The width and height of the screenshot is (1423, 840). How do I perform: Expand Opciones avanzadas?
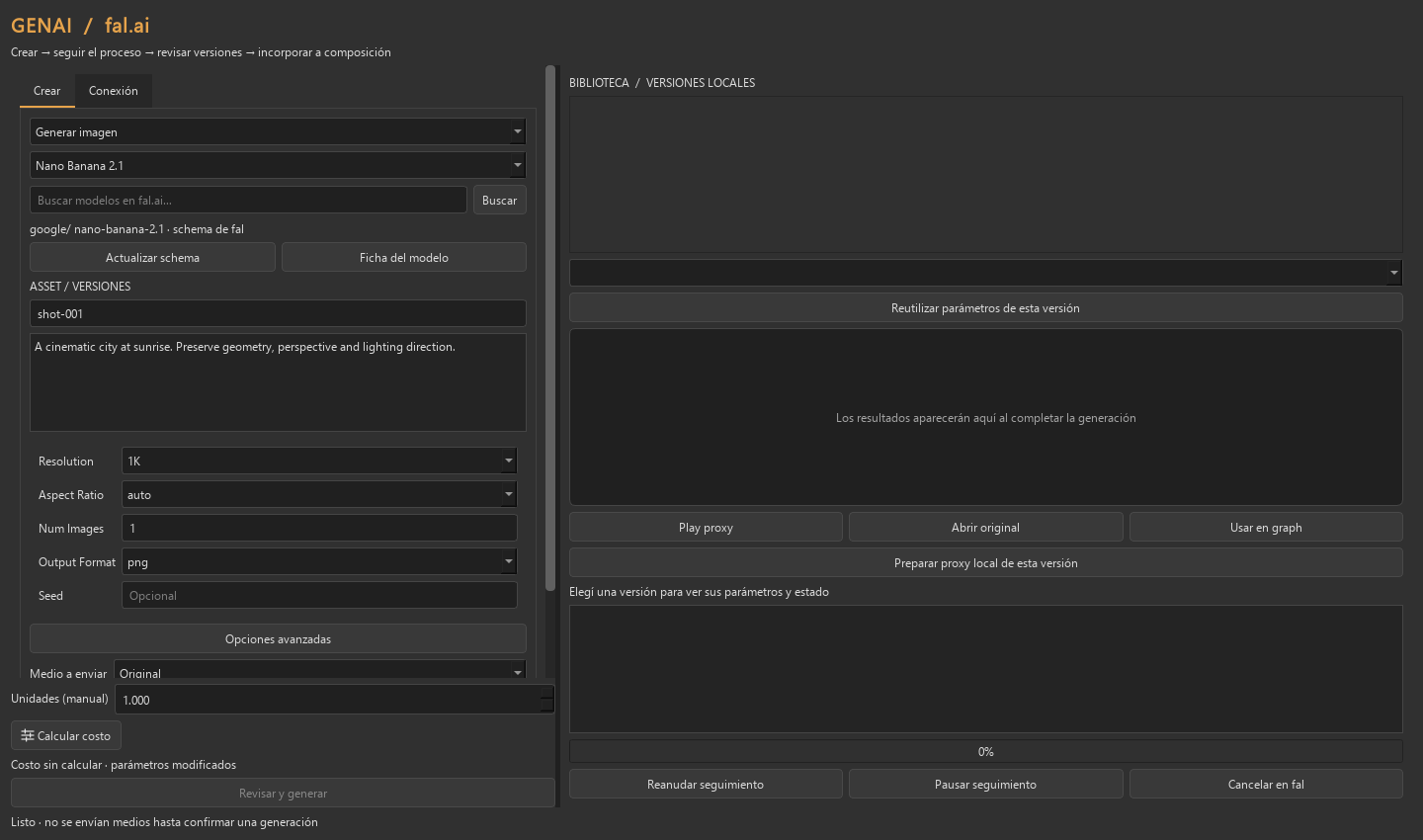click(x=278, y=638)
